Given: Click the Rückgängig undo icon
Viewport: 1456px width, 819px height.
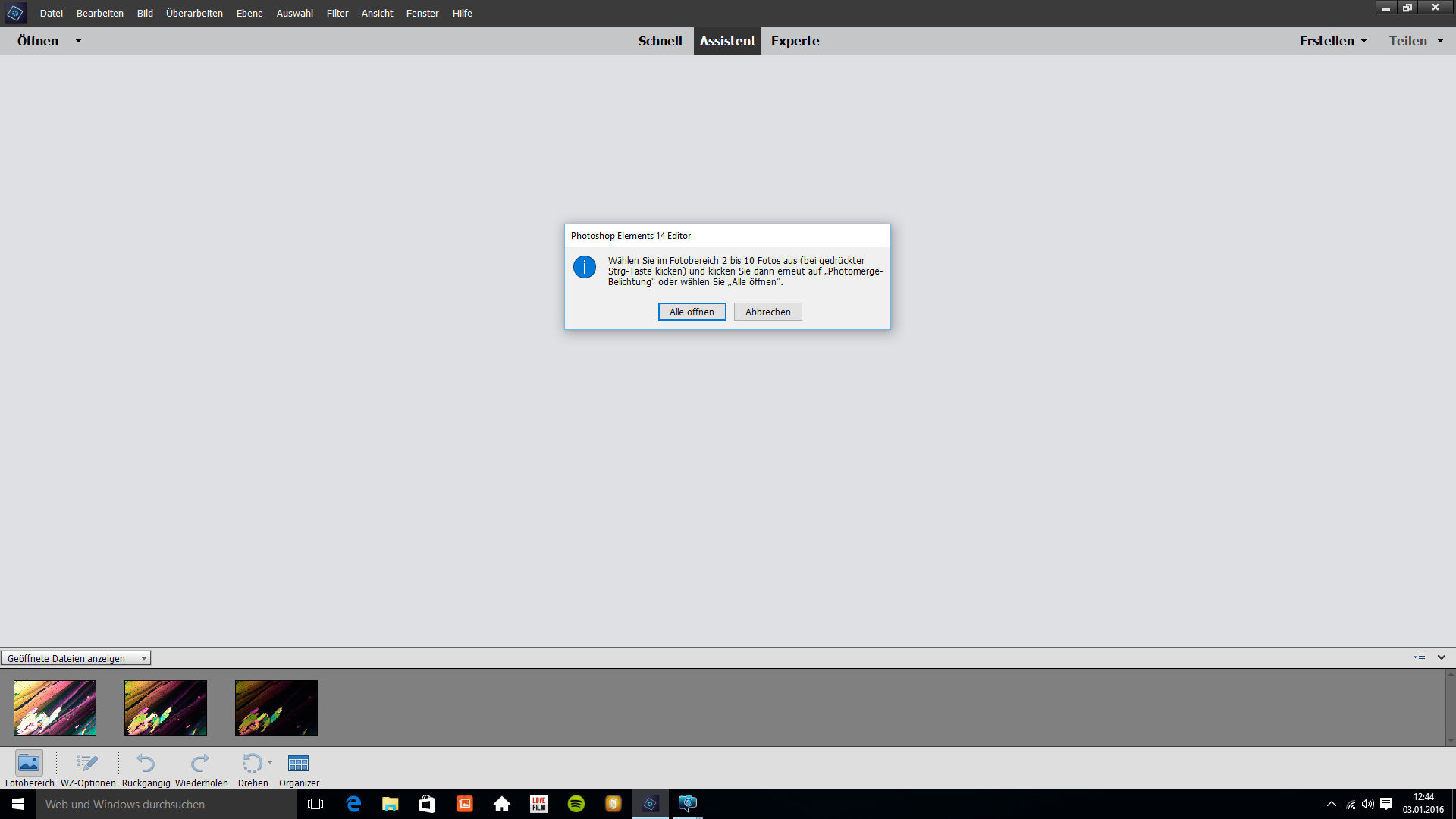Looking at the screenshot, I should (x=146, y=763).
